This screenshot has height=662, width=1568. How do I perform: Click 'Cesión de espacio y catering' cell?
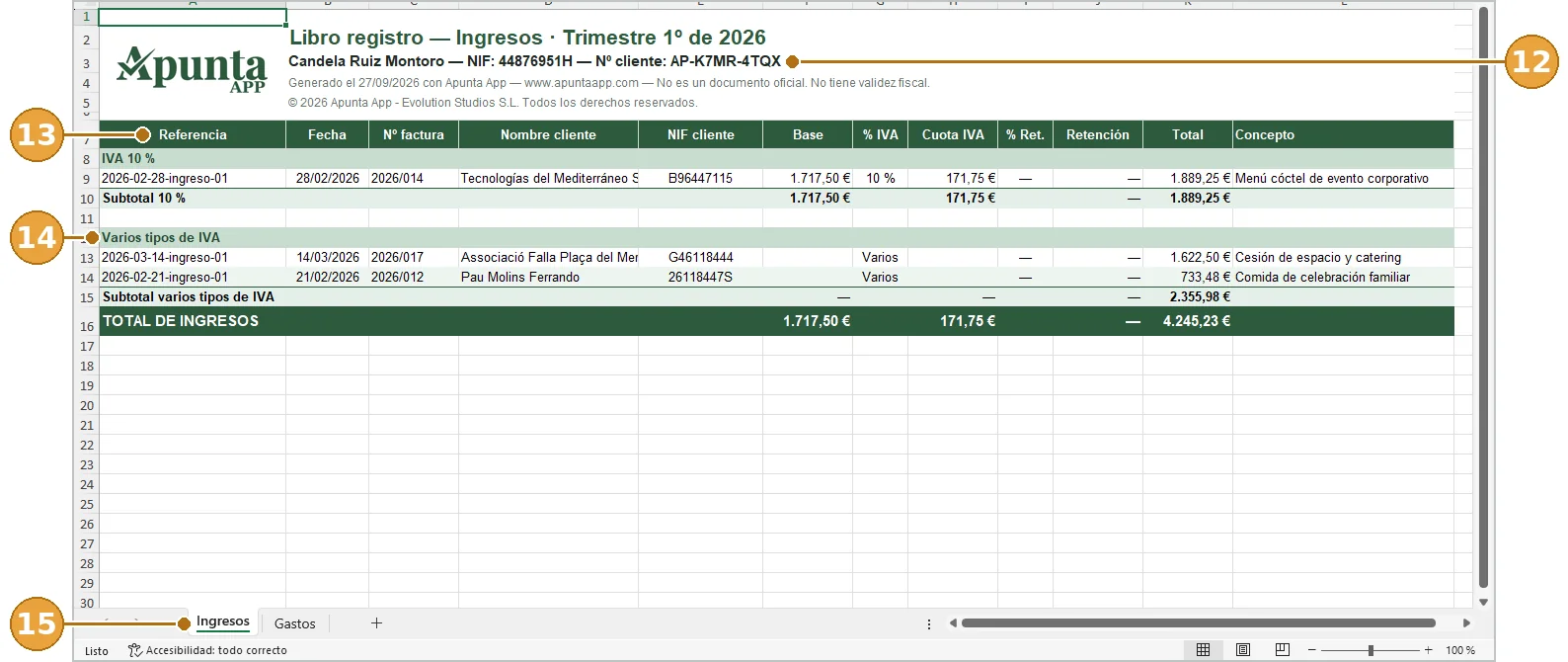pyautogui.click(x=1343, y=258)
